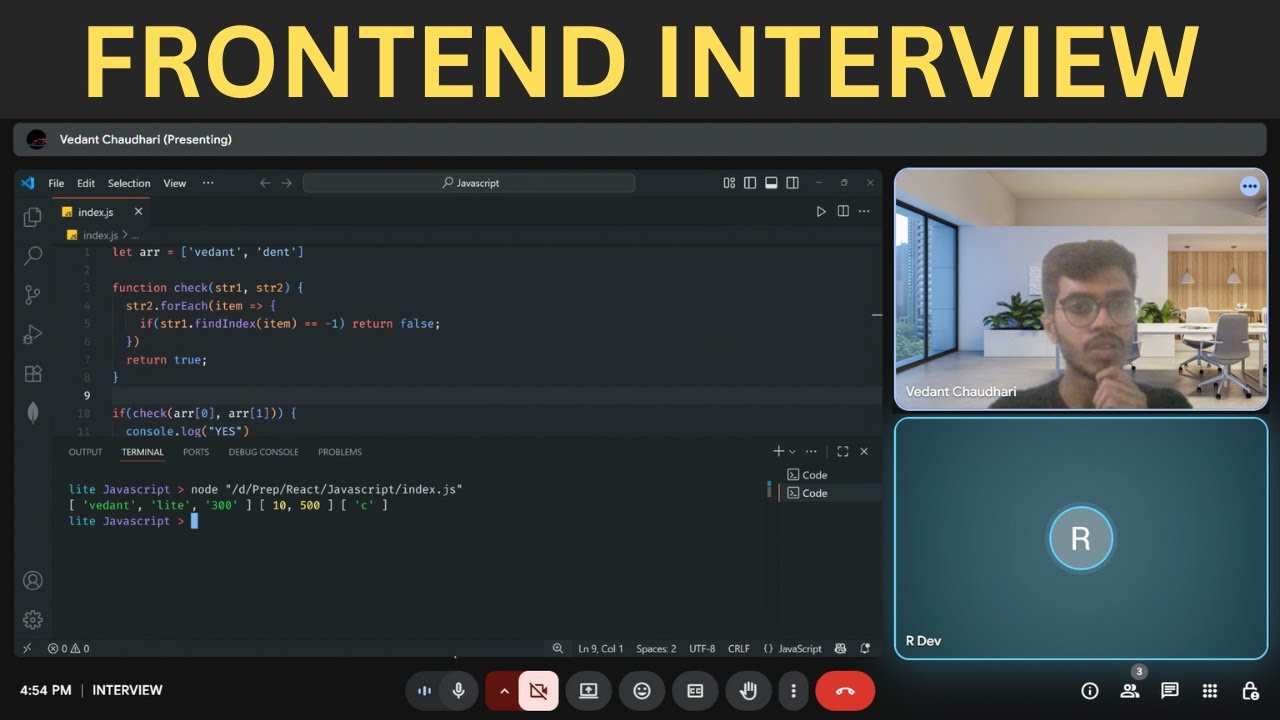
Task: Switch to the PROBLEMS panel tab
Action: [x=340, y=452]
